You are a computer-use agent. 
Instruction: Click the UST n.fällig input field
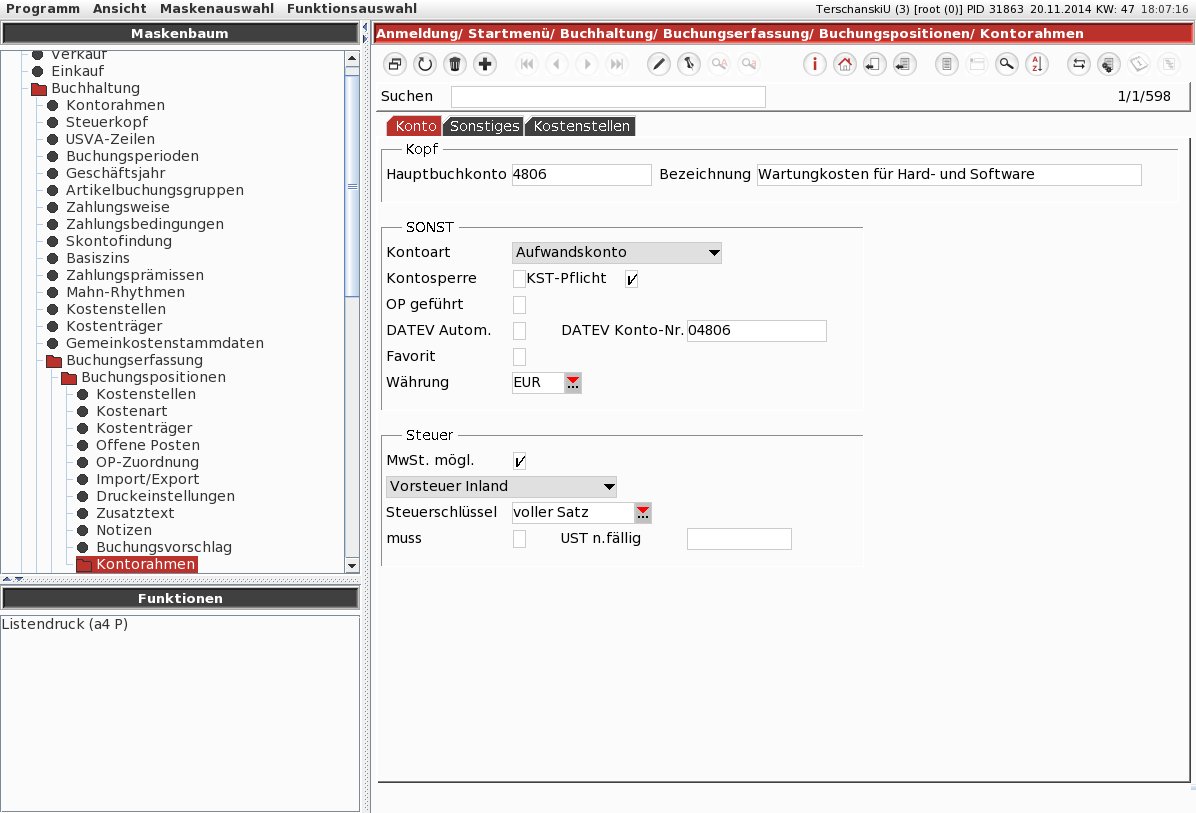(739, 539)
